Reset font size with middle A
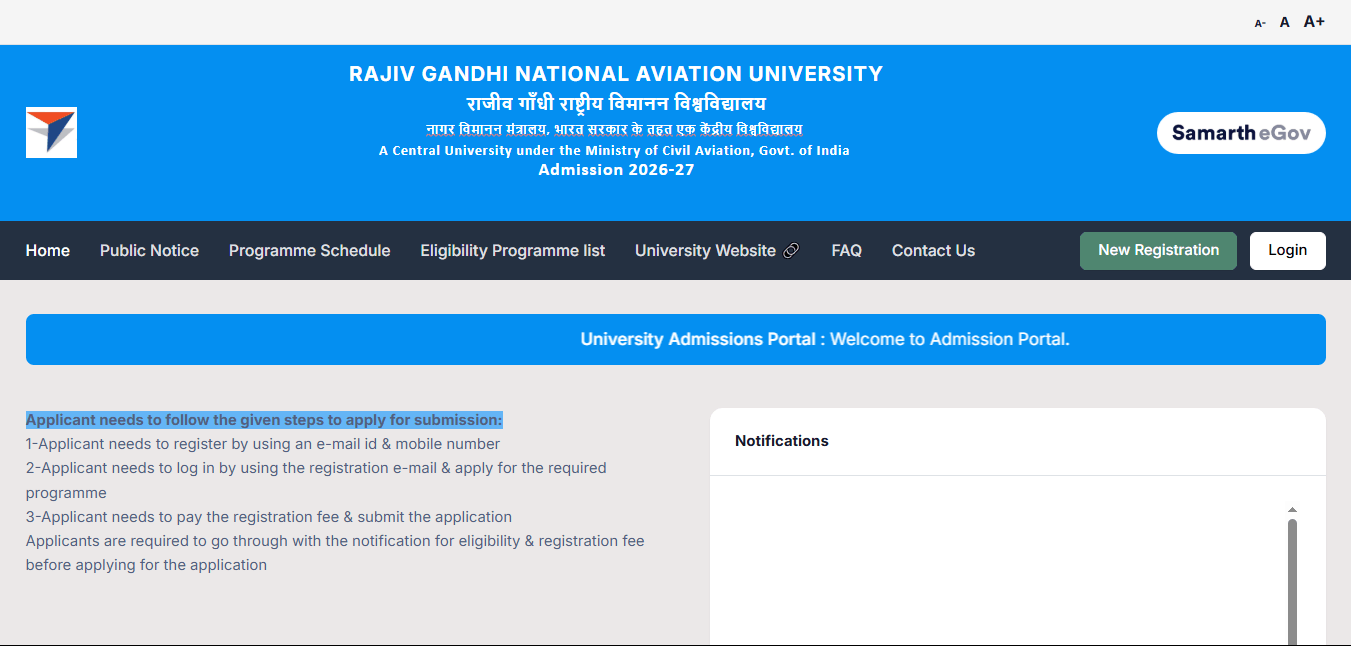 click(x=1285, y=22)
